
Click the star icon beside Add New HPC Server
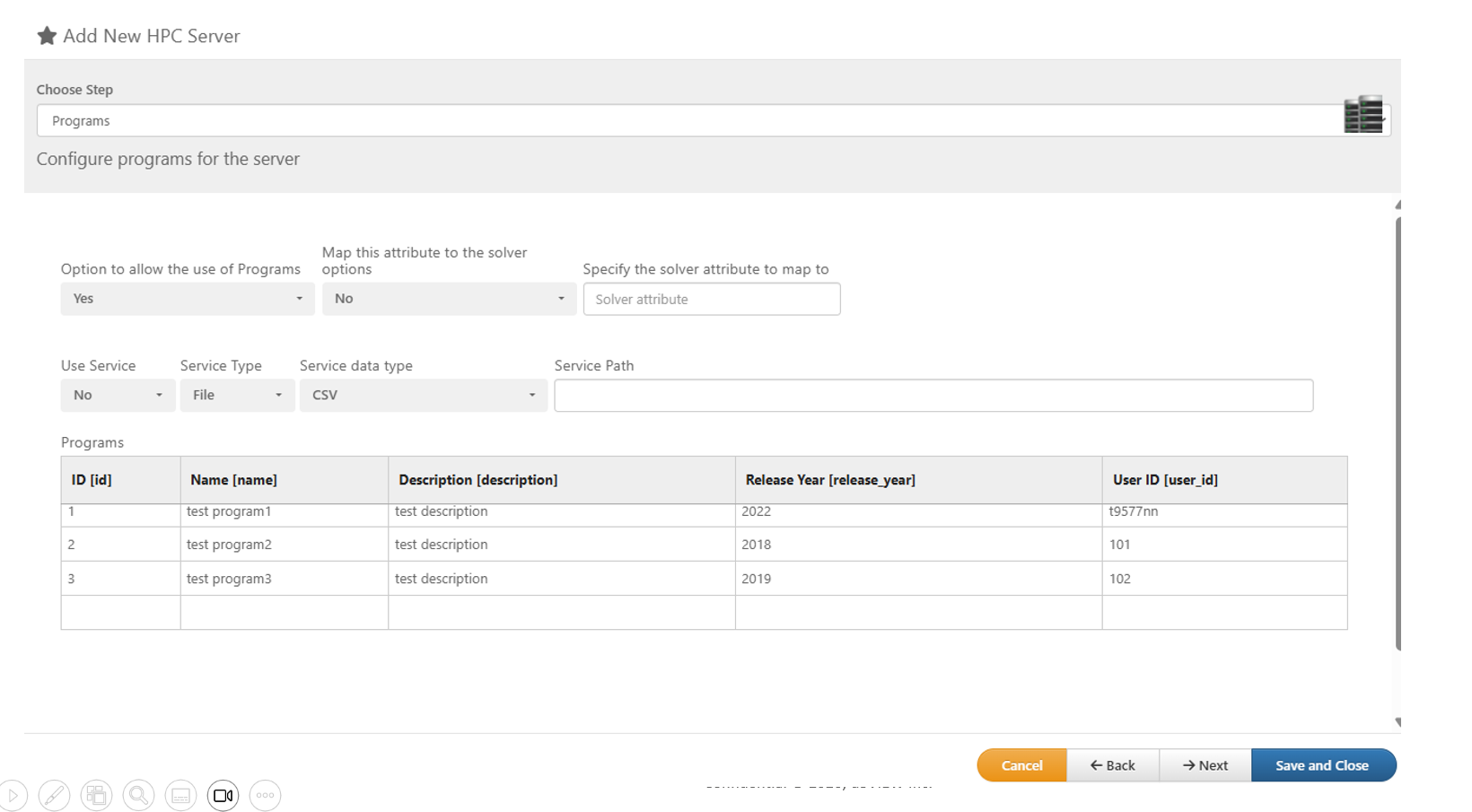pyautogui.click(x=47, y=36)
